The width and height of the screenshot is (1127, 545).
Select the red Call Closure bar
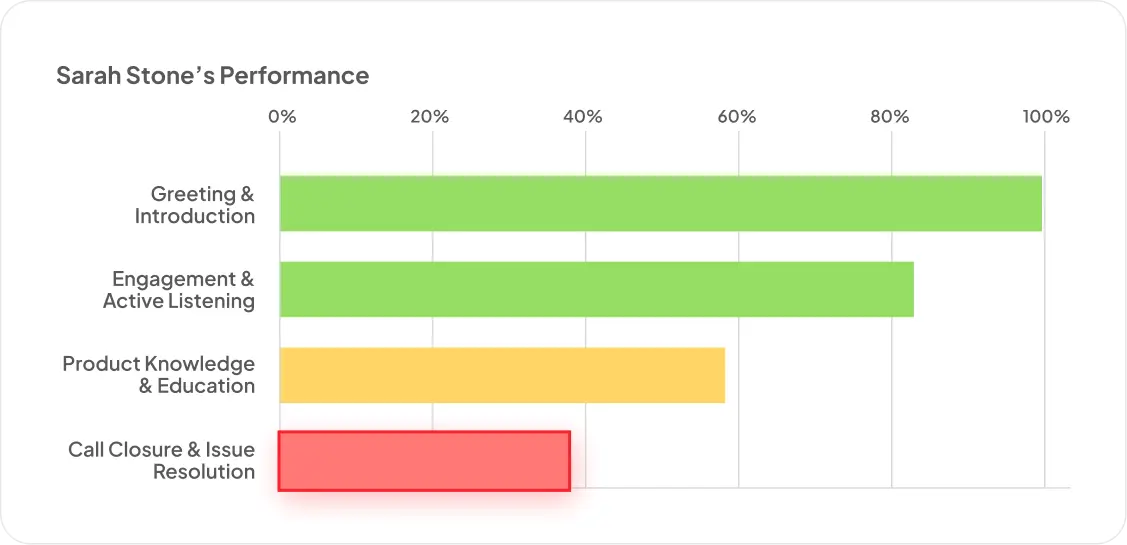pyautogui.click(x=424, y=461)
